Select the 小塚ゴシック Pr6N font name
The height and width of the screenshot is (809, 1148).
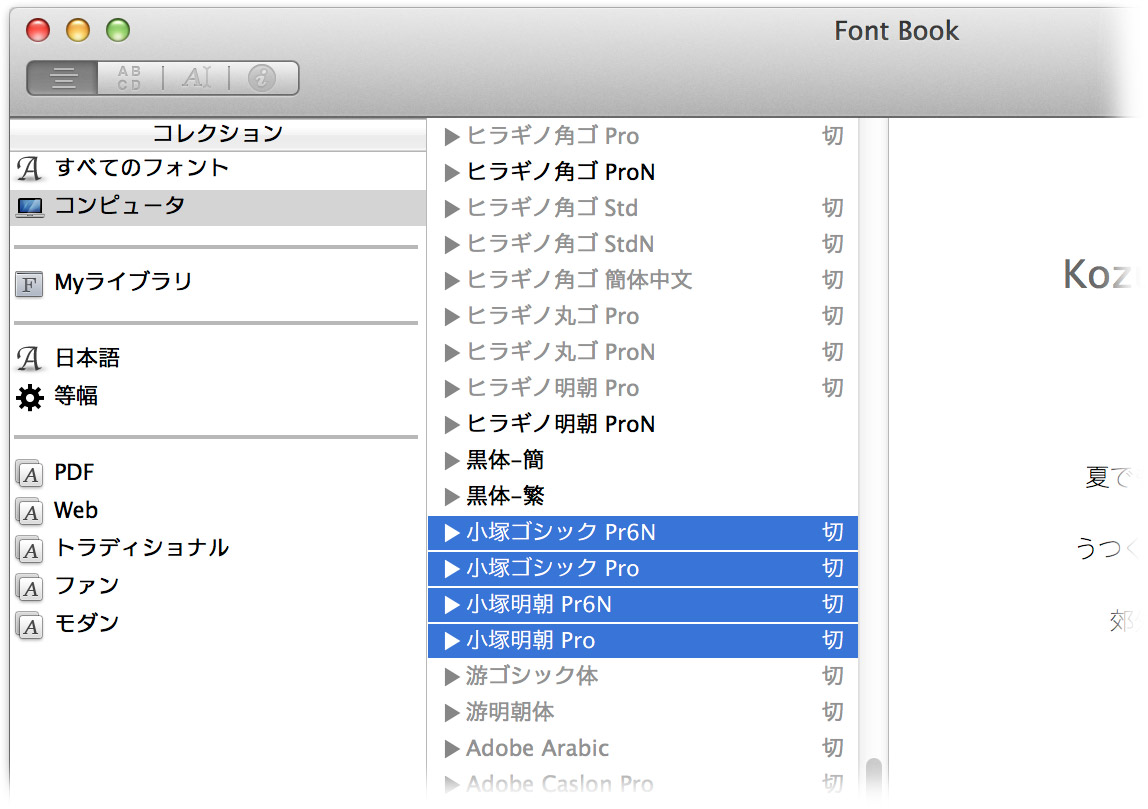click(561, 532)
